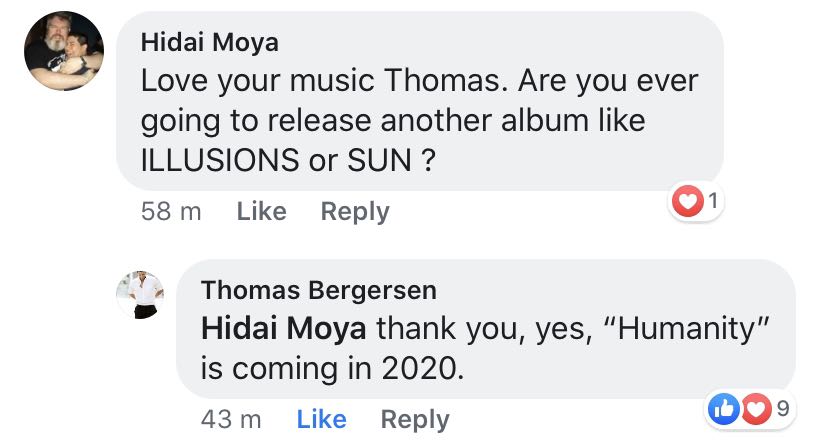Click the Thomas Bergersen author name

tap(318, 290)
